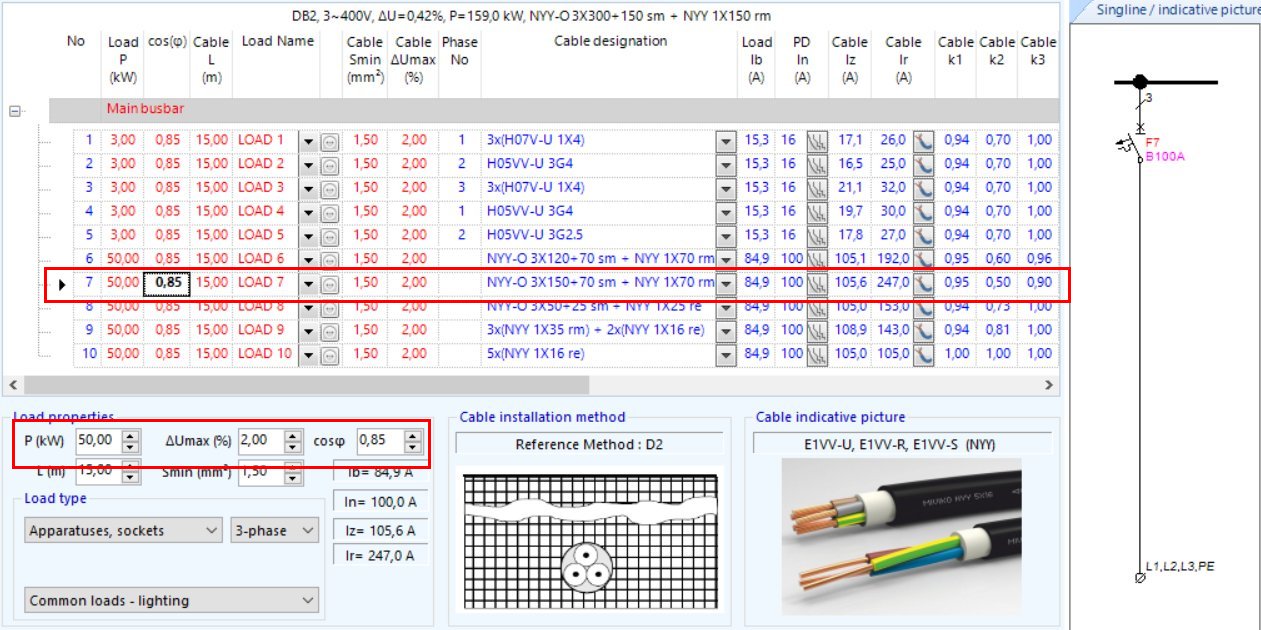This screenshot has height=630, width=1261.
Task: Click the ΔUmax (%) stepper arrows
Action: pyautogui.click(x=291, y=441)
